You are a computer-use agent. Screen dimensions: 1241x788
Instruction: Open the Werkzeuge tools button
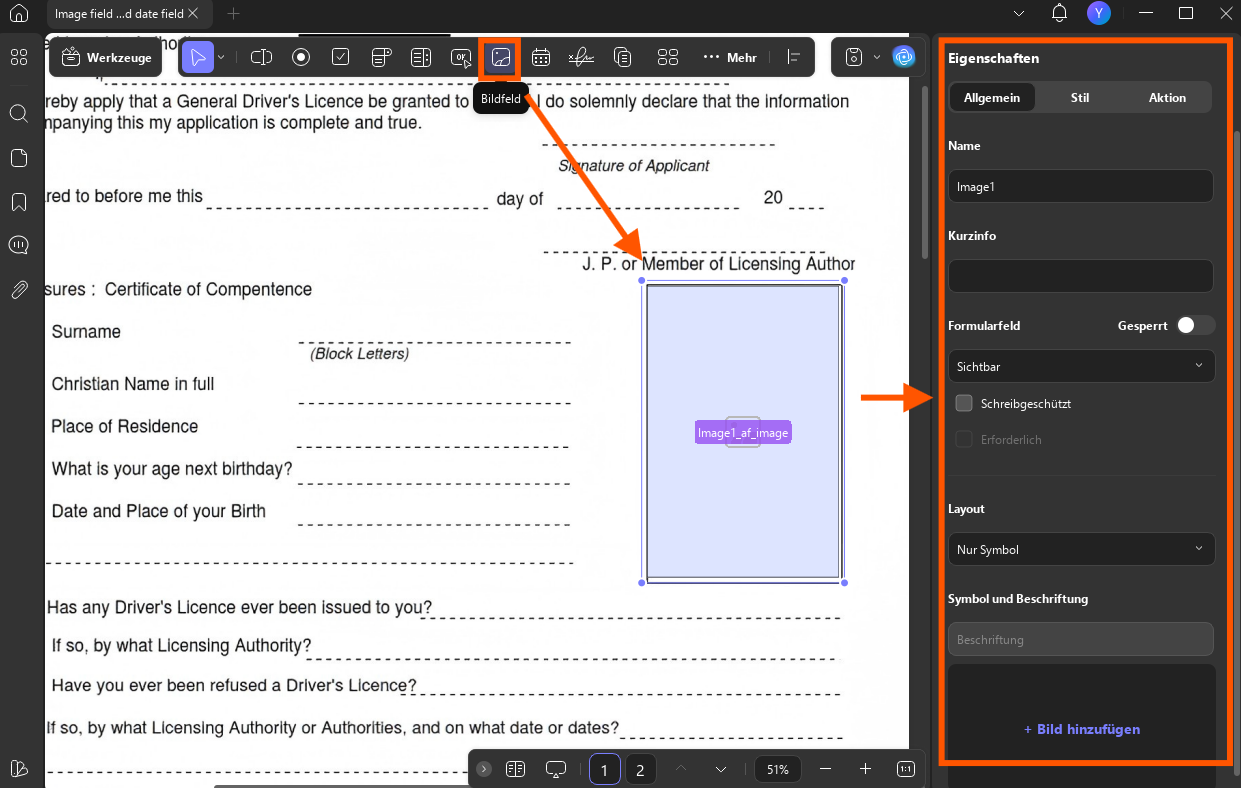[106, 58]
